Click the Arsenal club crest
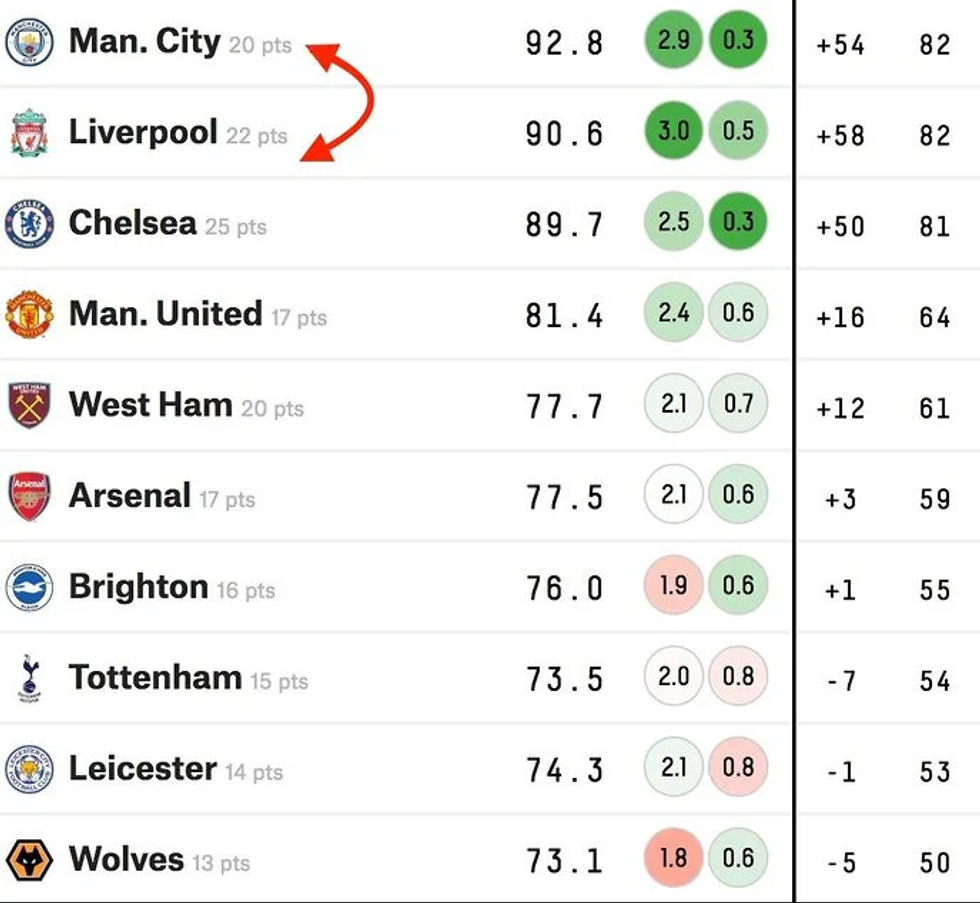The height and width of the screenshot is (903, 980). point(29,497)
